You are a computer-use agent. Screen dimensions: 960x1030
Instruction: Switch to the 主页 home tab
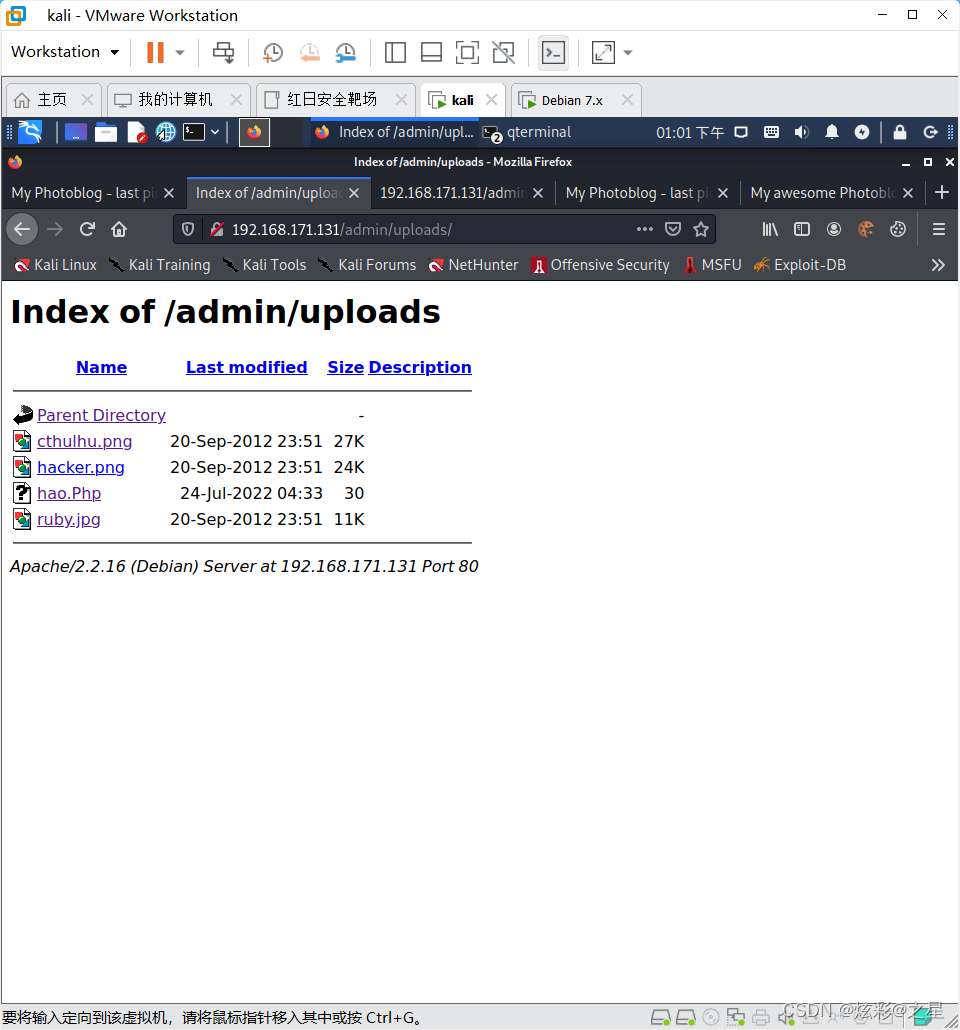(53, 100)
